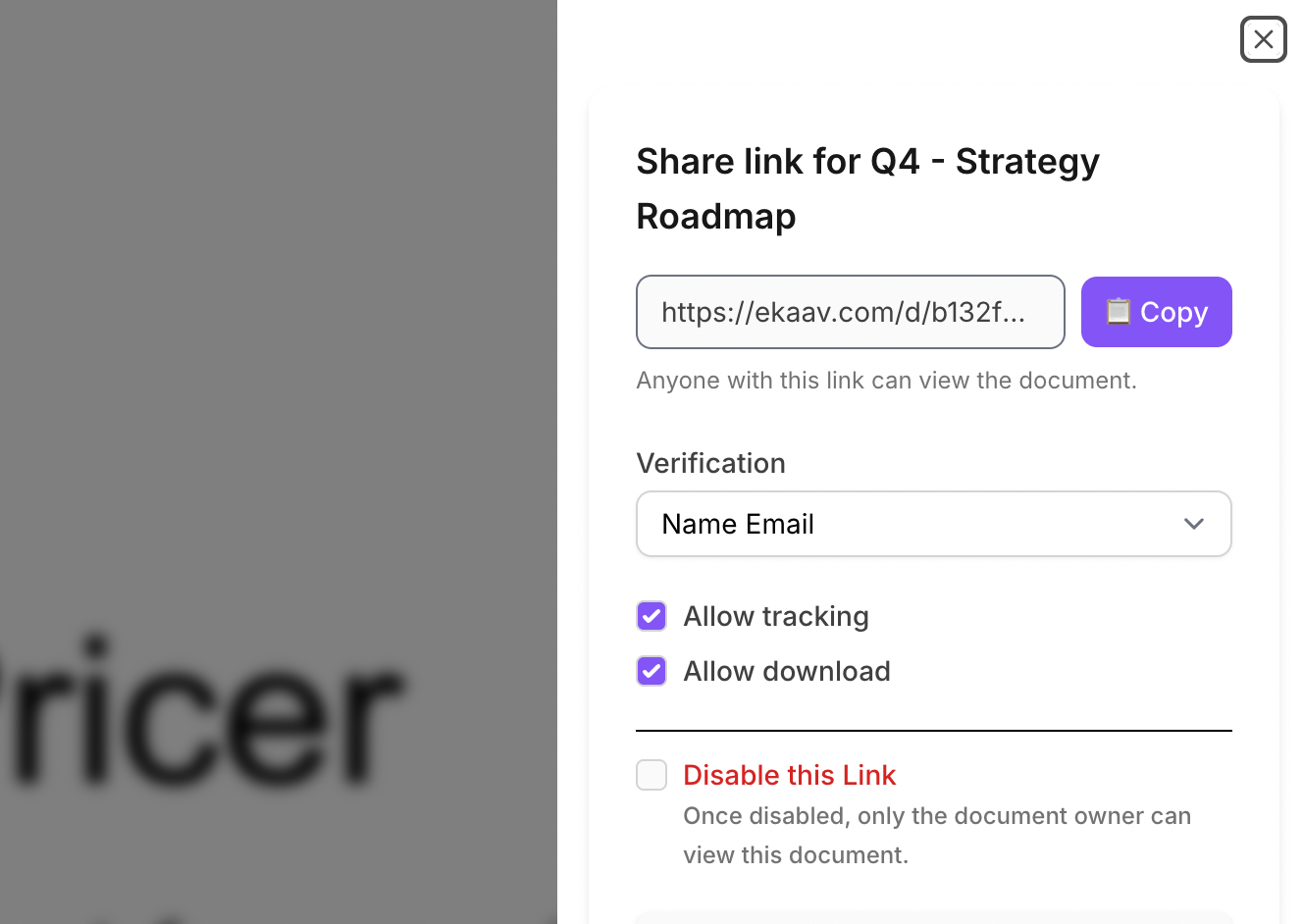Screen dimensions: 1303x924
Task: Select the Name Email value text
Action: pyautogui.click(x=738, y=524)
